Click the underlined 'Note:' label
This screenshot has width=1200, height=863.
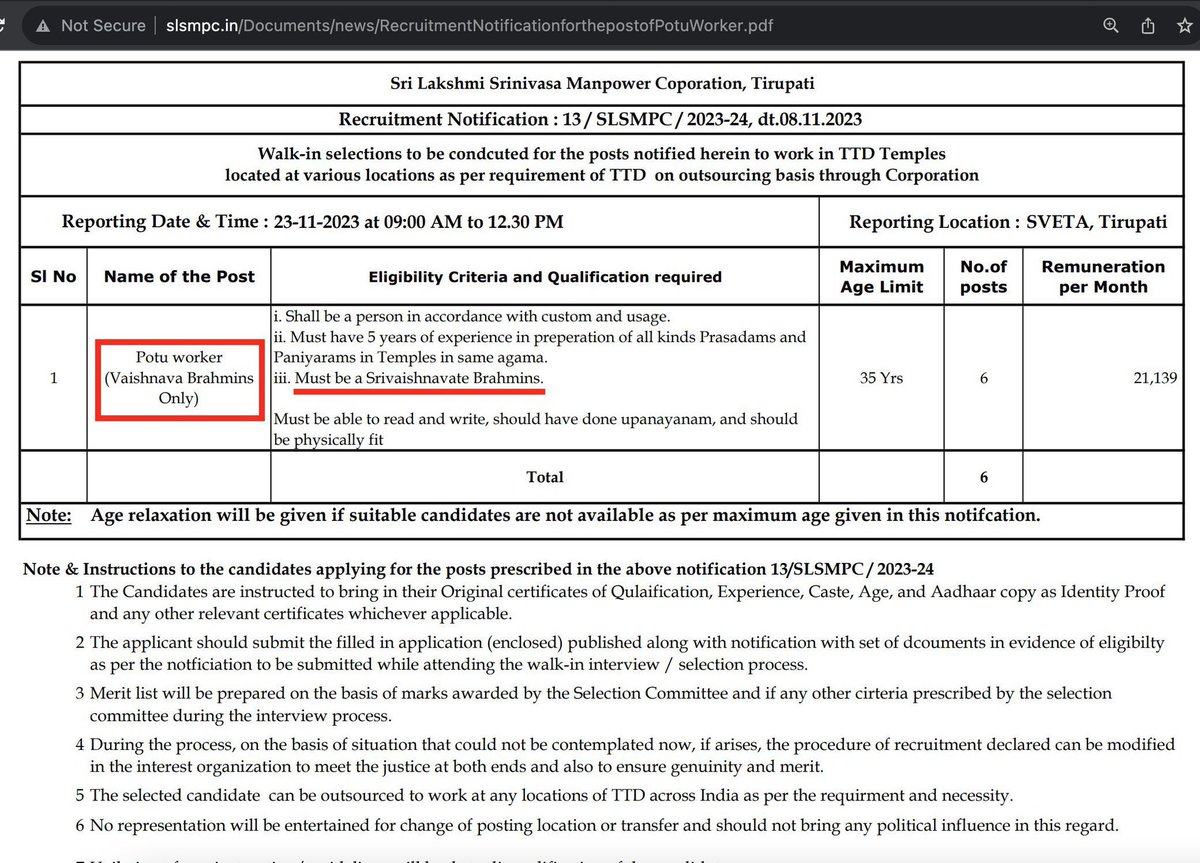coord(49,516)
